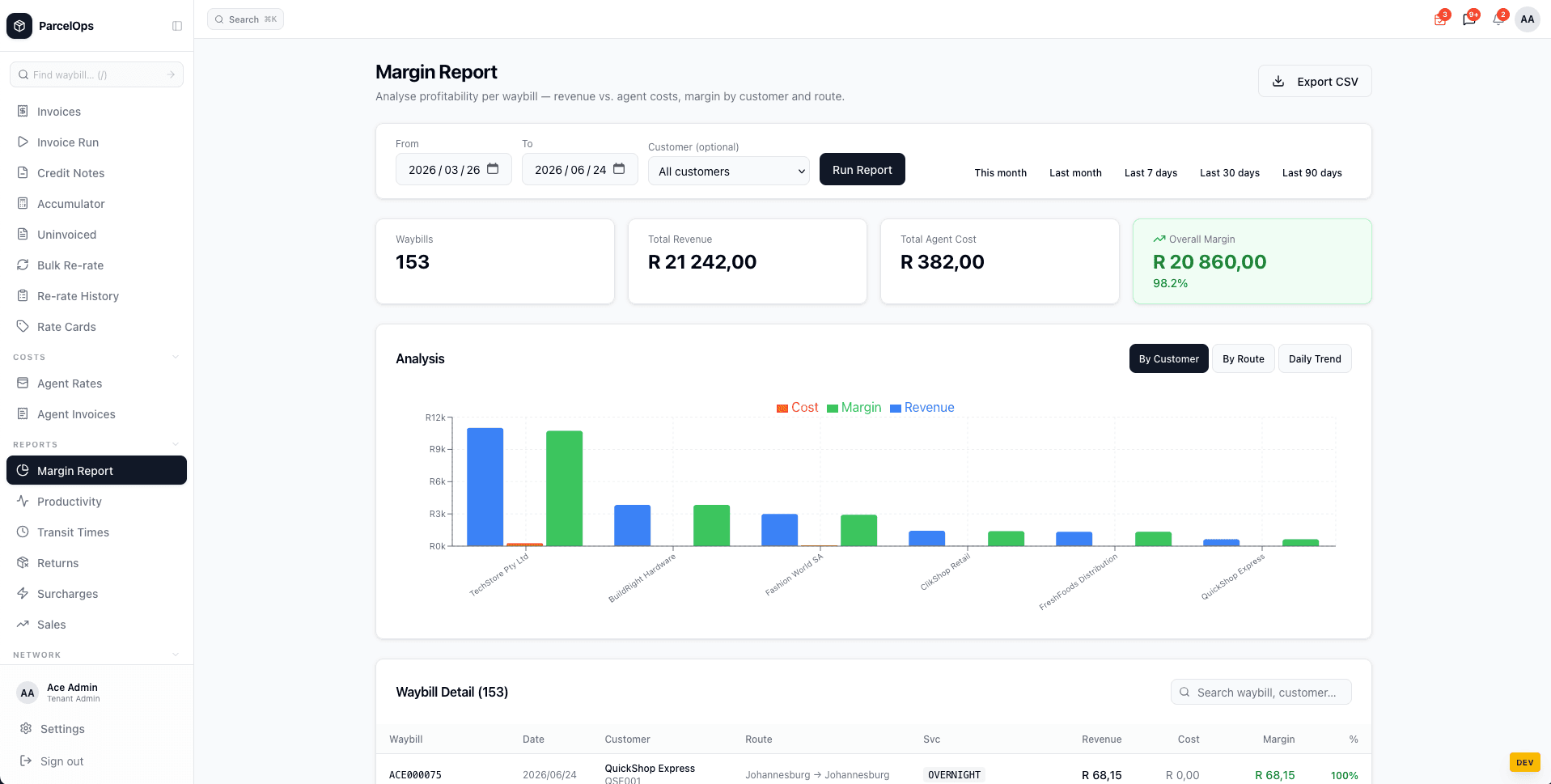Click the Invoice Run play icon

tap(23, 142)
